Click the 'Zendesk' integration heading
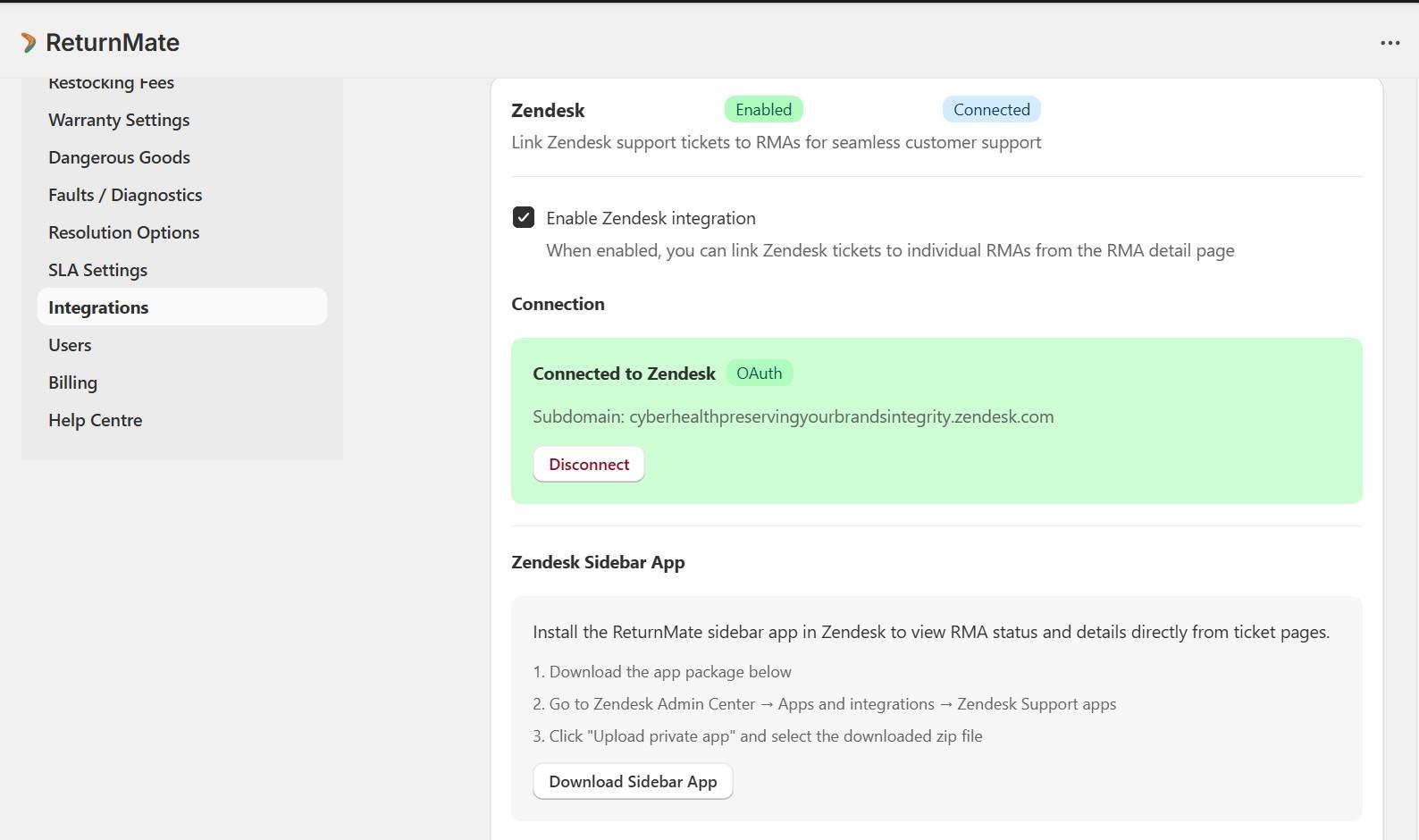 [548, 110]
